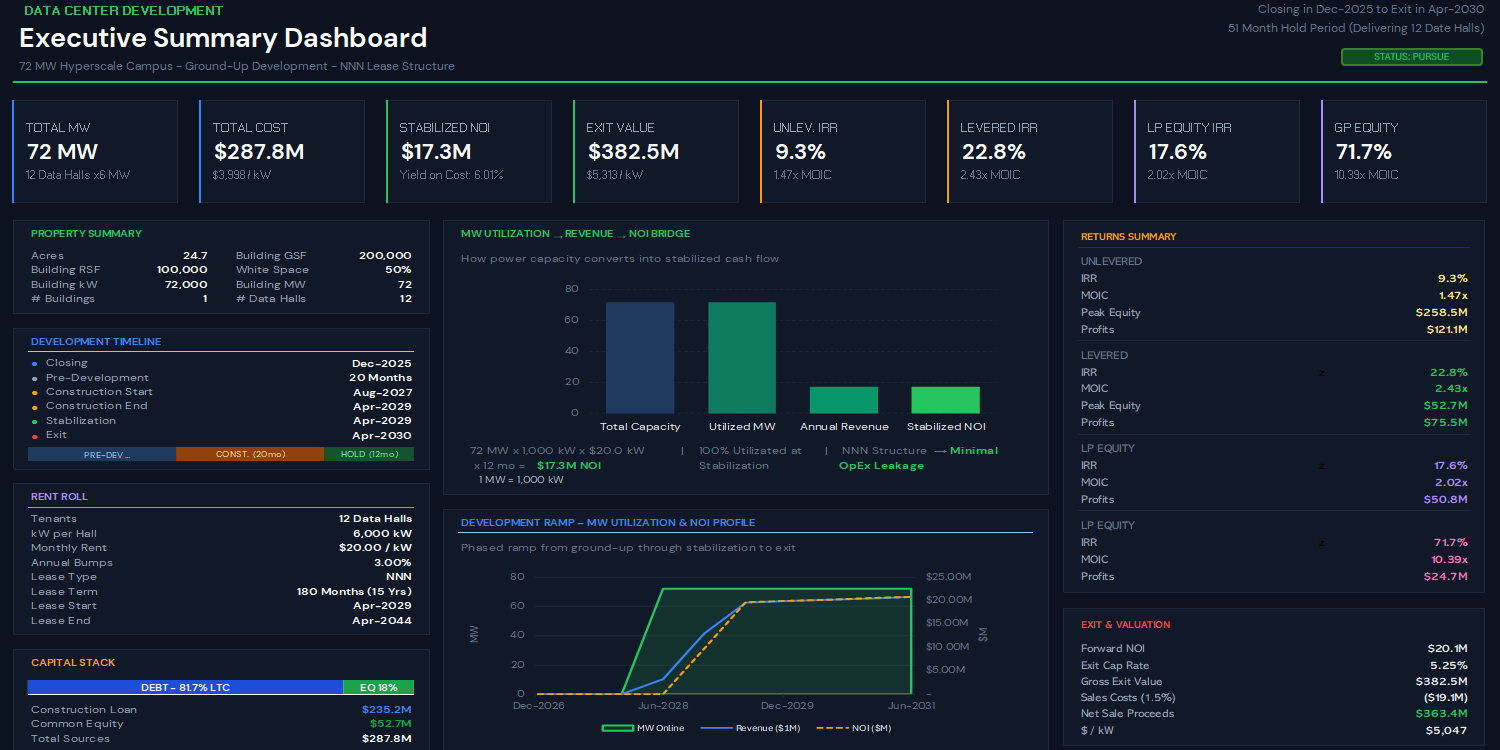Select the Exit Cap Rate 5.25% value

(1449, 665)
